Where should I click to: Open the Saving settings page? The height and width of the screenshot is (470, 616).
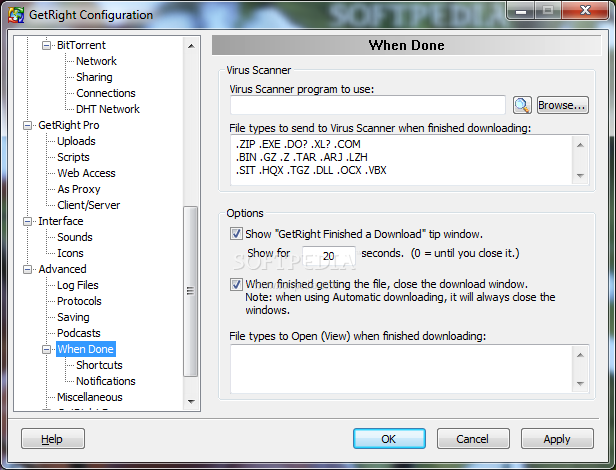(73, 317)
